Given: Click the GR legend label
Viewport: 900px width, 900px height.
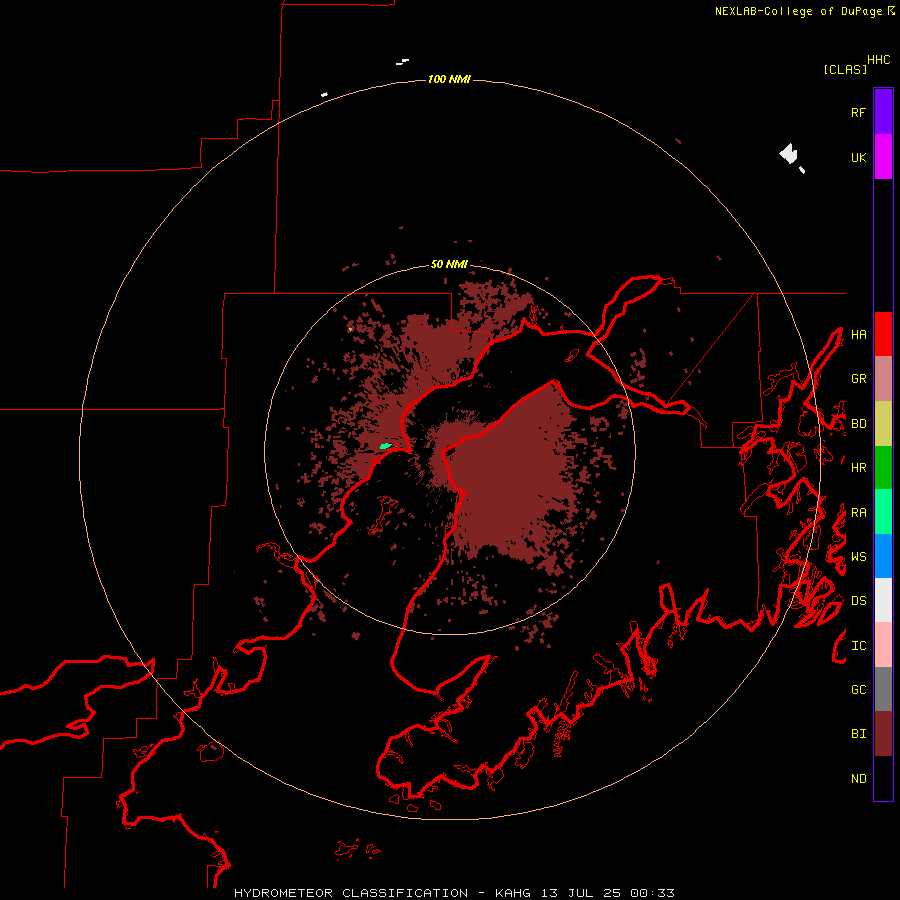Looking at the screenshot, I should click(x=858, y=379).
